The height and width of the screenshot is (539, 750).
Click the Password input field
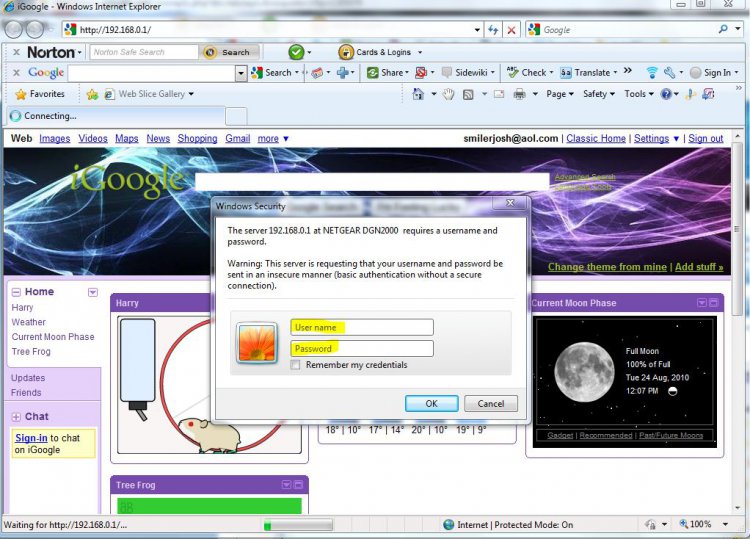[362, 349]
